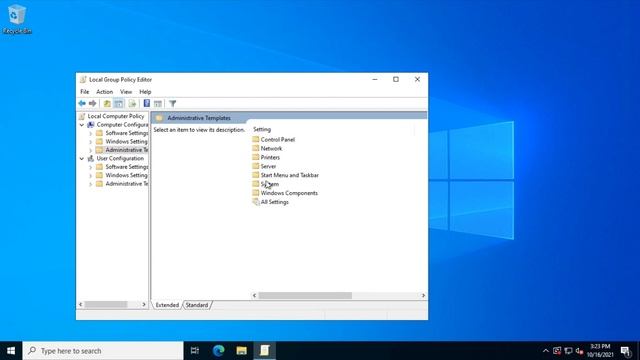Expand Software Settings under Computer Configuration
The width and height of the screenshot is (640, 360).
click(x=91, y=133)
